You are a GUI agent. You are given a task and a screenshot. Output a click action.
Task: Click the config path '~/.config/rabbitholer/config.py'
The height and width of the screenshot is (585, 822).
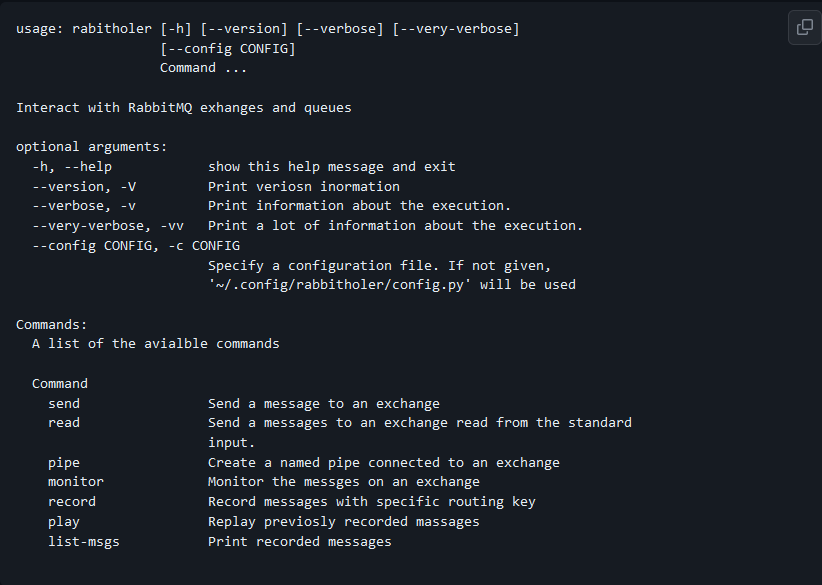337,285
